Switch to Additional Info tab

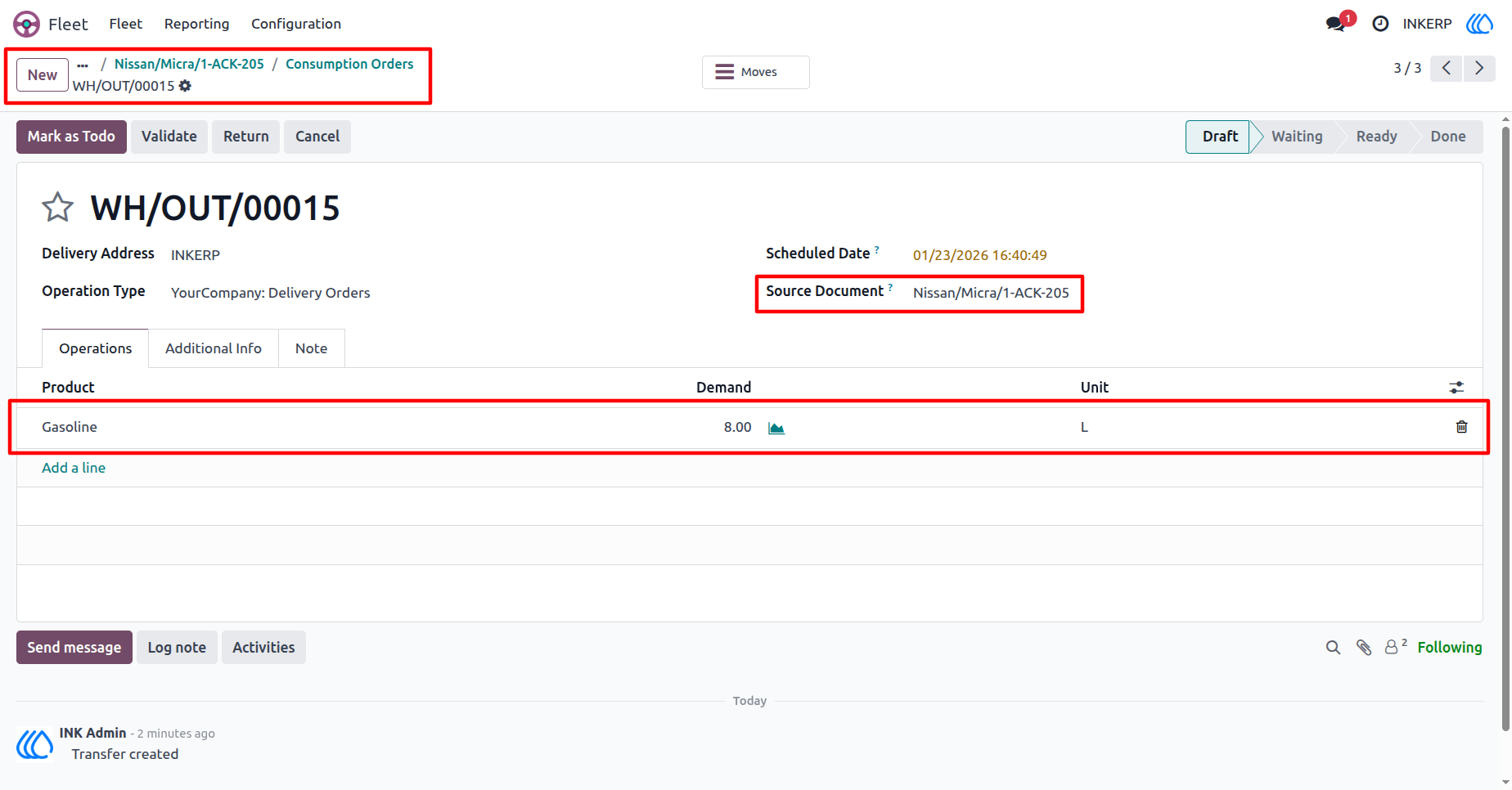tap(214, 348)
